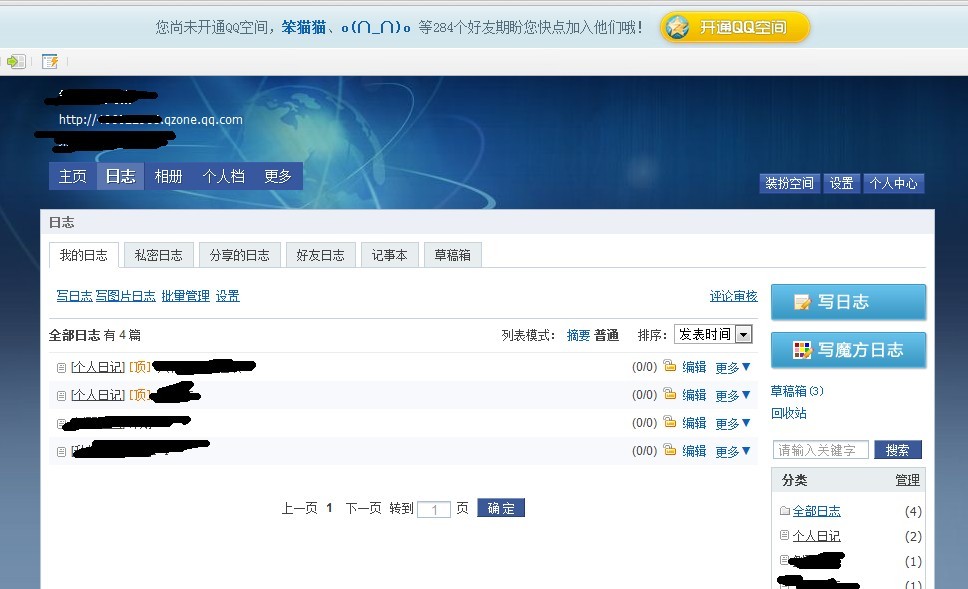Click lock icon in first journal row
Screen dimensions: 968x589
[x=670, y=366]
